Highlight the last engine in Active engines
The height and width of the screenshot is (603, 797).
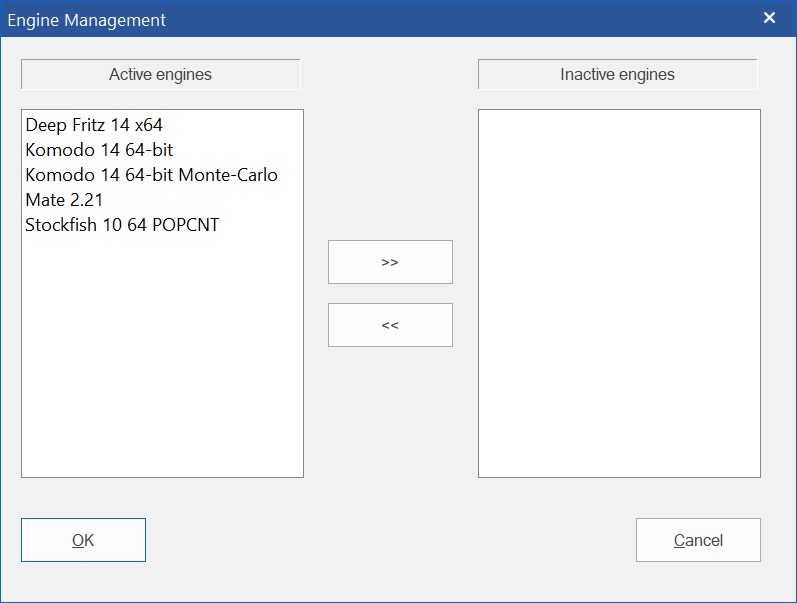click(122, 225)
